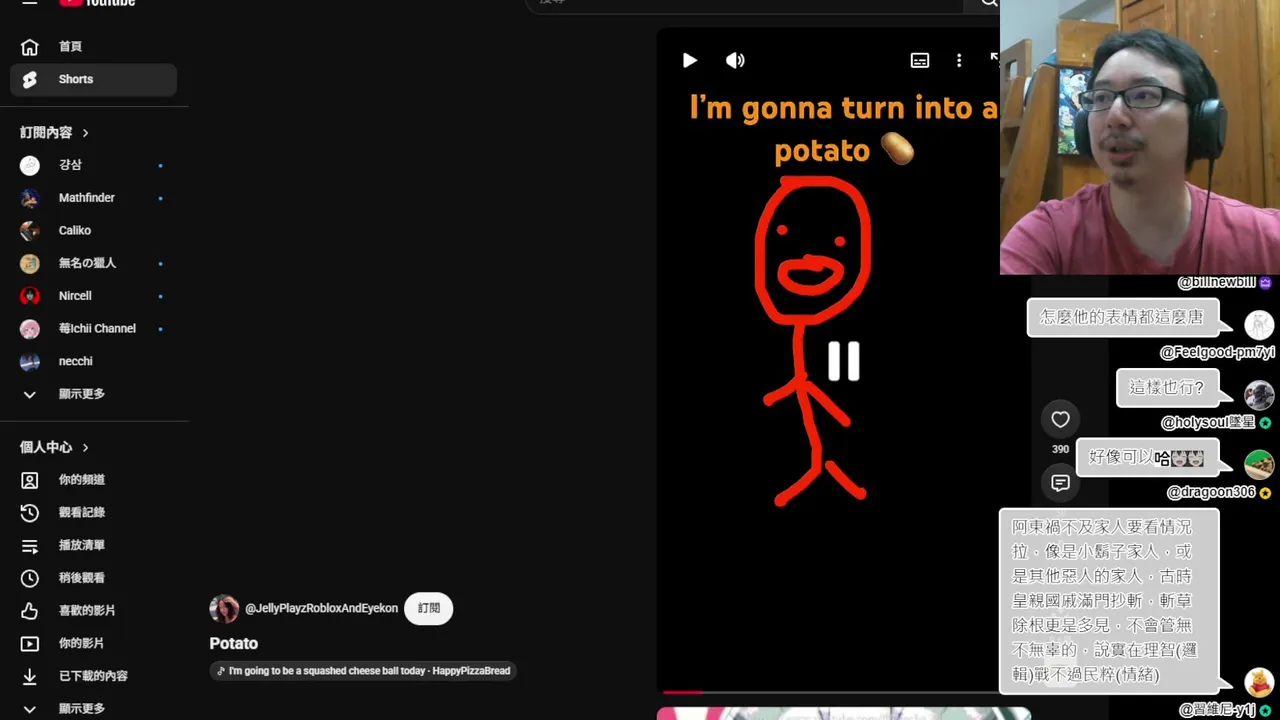This screenshot has width=1280, height=720.
Task: Expand 顯示更多 below 已下載的內容
Action: tap(93, 708)
